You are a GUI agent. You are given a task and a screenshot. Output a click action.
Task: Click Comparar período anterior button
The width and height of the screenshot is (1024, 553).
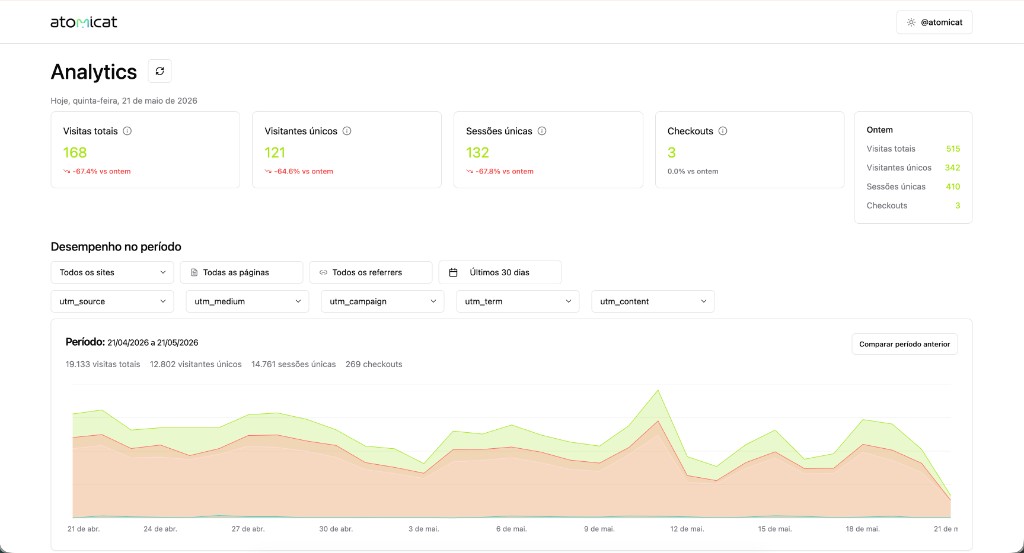coord(904,344)
